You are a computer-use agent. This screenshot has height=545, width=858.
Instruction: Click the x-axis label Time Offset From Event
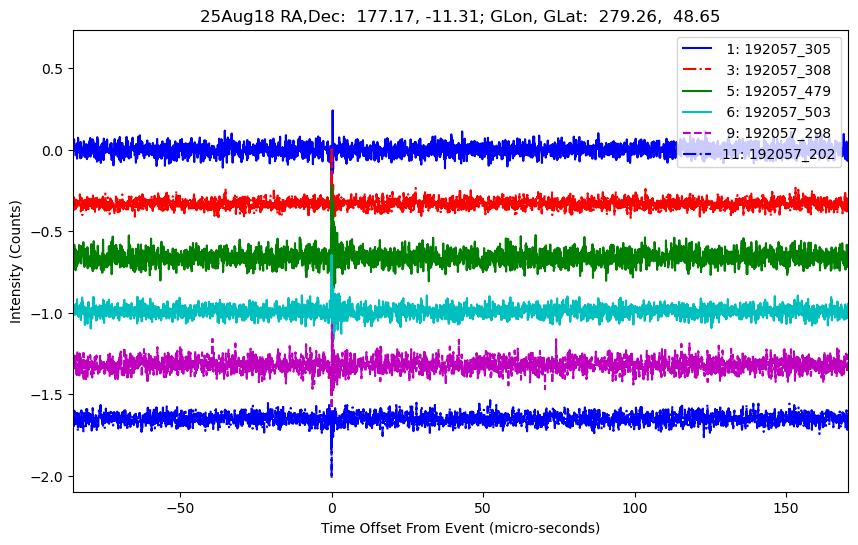[x=460, y=528]
